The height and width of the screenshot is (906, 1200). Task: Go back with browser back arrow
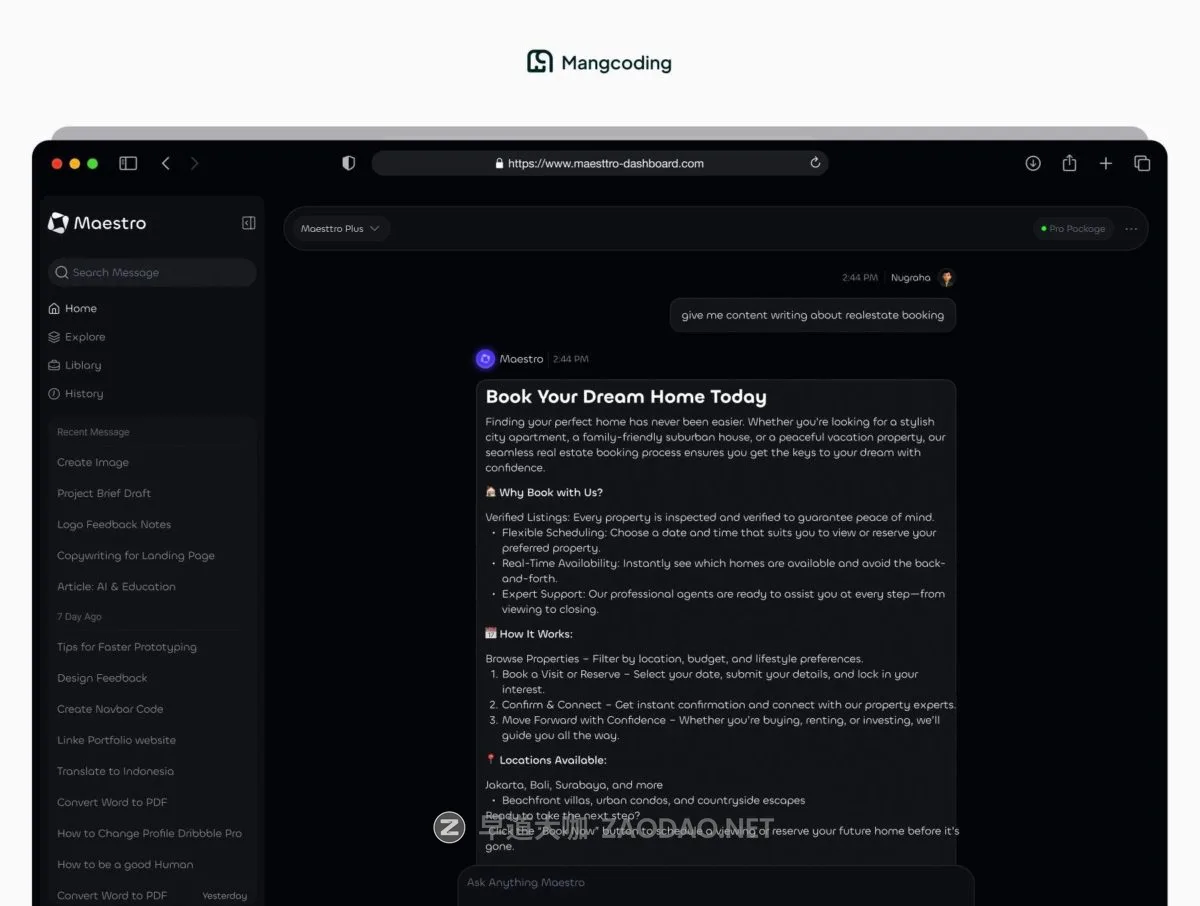(166, 163)
